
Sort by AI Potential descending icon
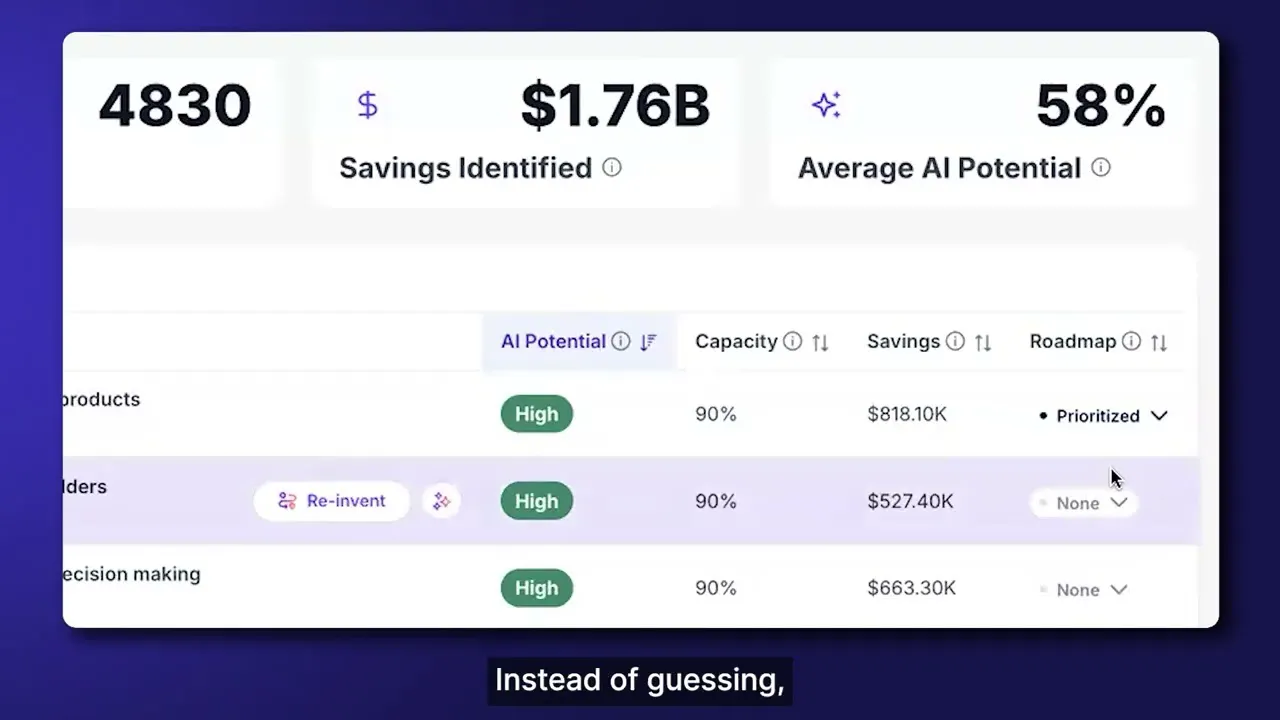click(x=648, y=342)
